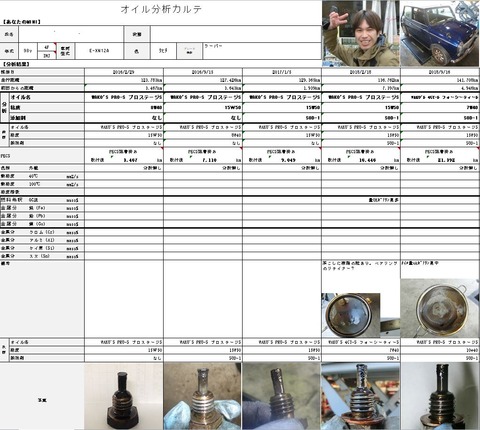Viewport: 480px width, 430px height.
Task: Click the 鉛 (Pb) metal row label
Action: pyautogui.click(x=42, y=216)
